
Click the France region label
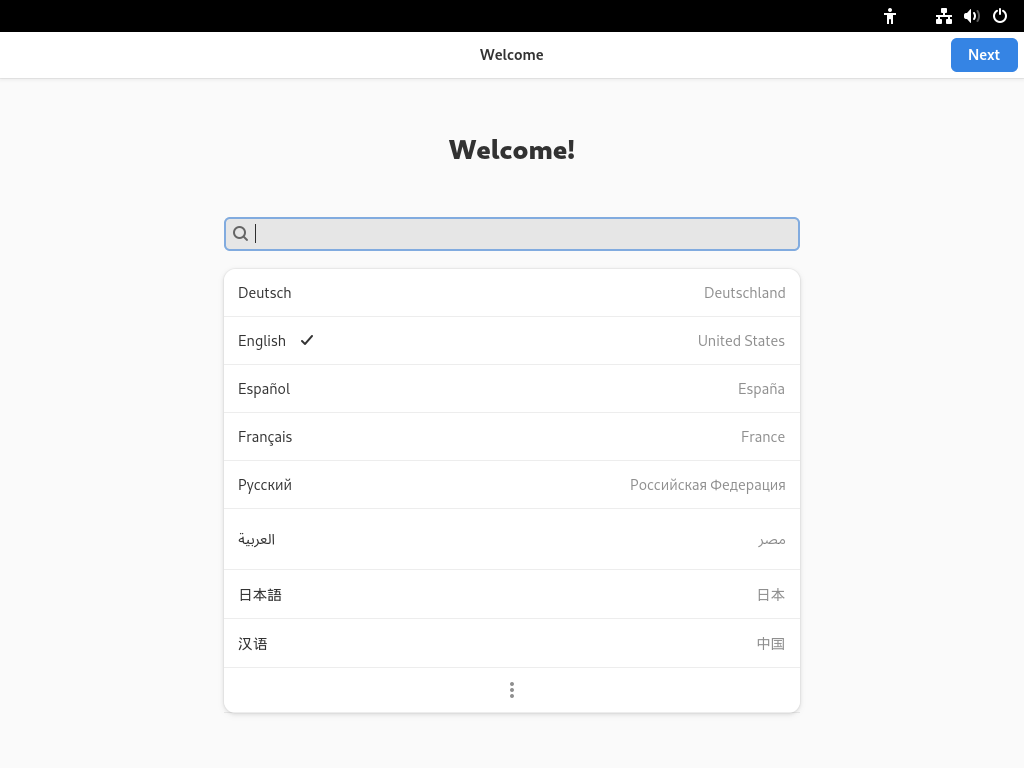(763, 437)
